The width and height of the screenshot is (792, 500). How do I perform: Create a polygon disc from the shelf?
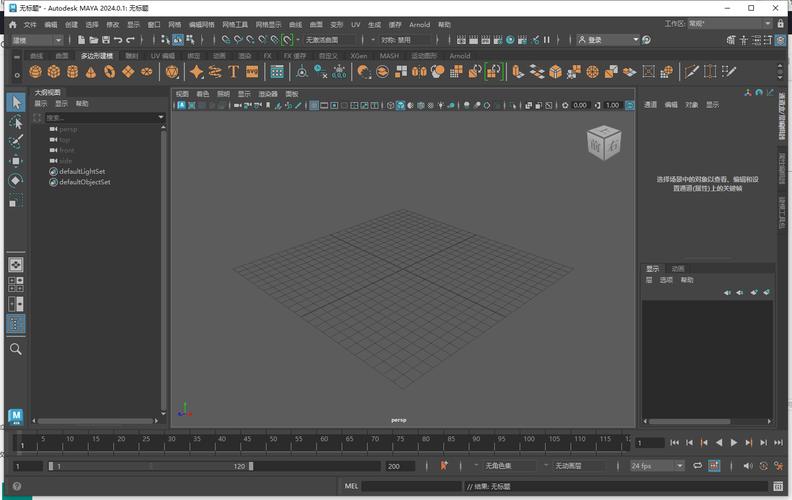click(x=146, y=72)
